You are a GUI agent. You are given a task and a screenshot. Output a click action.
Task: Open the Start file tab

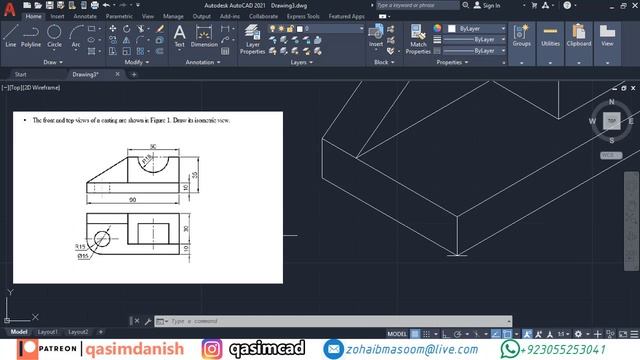[x=20, y=74]
